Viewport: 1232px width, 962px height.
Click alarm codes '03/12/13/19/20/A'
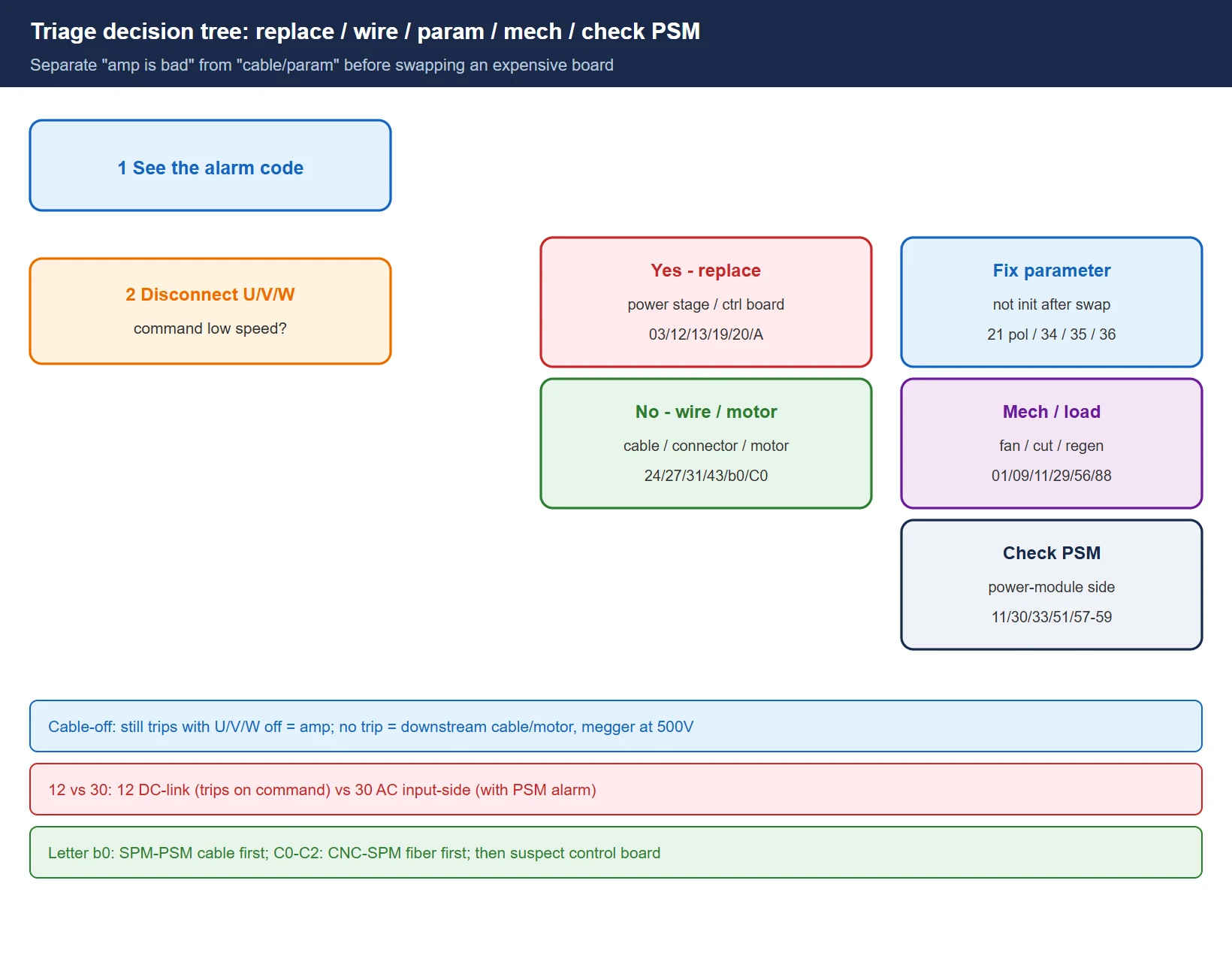click(706, 334)
